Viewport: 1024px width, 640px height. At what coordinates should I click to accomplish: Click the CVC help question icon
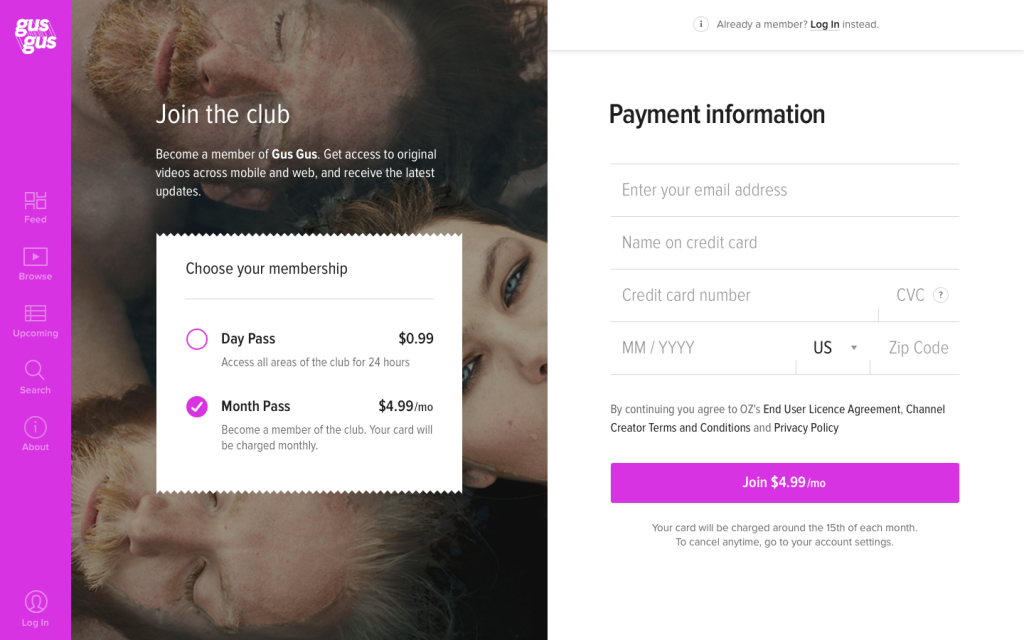pyautogui.click(x=940, y=295)
